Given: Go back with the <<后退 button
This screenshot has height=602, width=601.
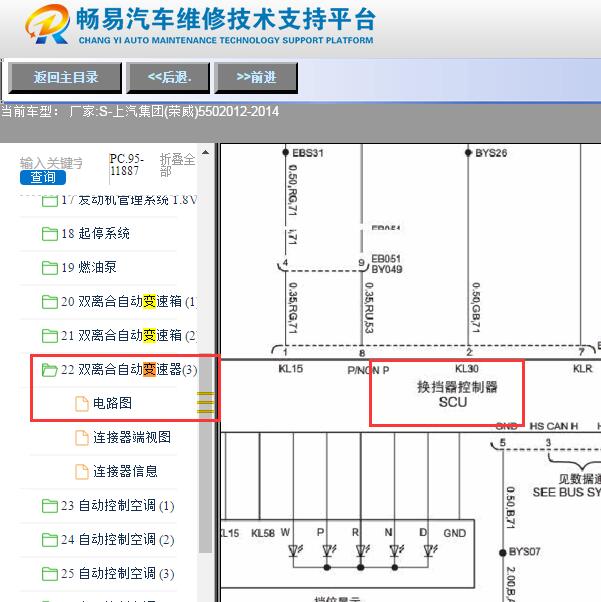Looking at the screenshot, I should [168, 78].
